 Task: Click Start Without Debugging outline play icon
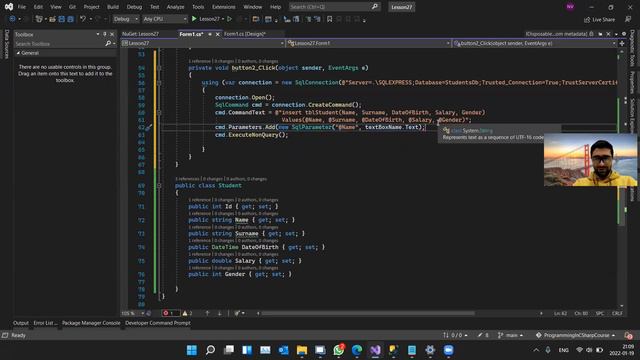230,19
